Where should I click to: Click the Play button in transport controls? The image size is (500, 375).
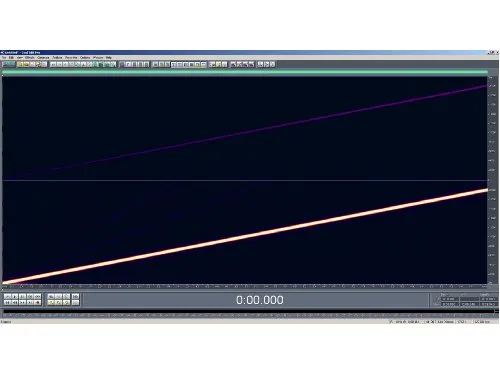click(15, 296)
